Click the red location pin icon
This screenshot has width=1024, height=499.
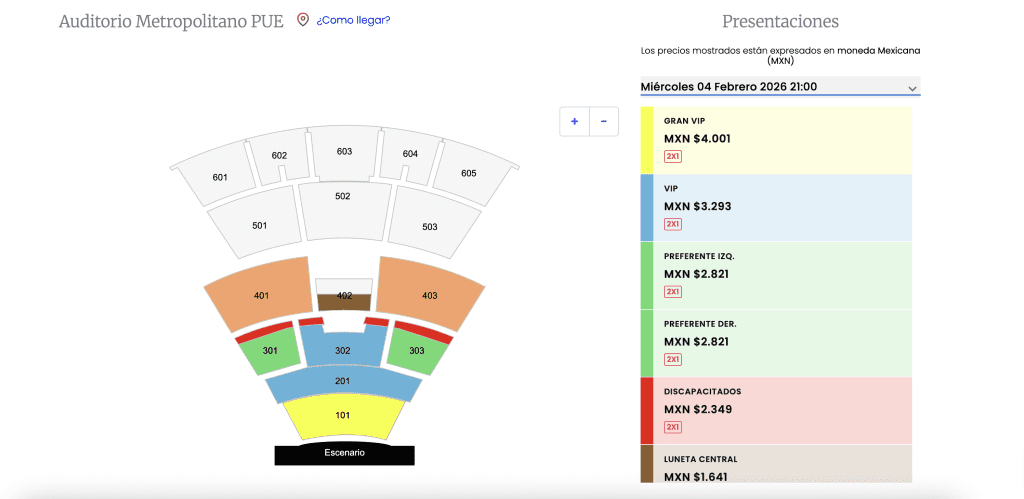[x=303, y=20]
